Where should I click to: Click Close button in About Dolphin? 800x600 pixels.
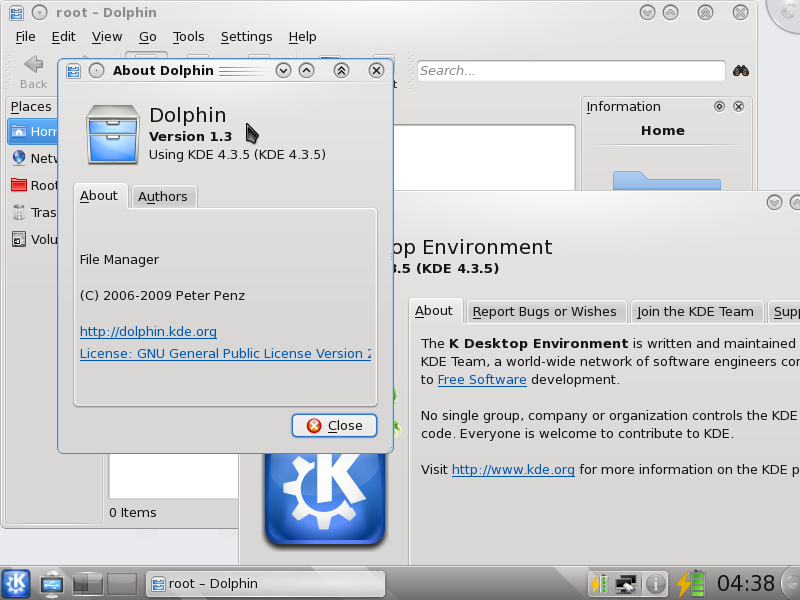tap(334, 426)
